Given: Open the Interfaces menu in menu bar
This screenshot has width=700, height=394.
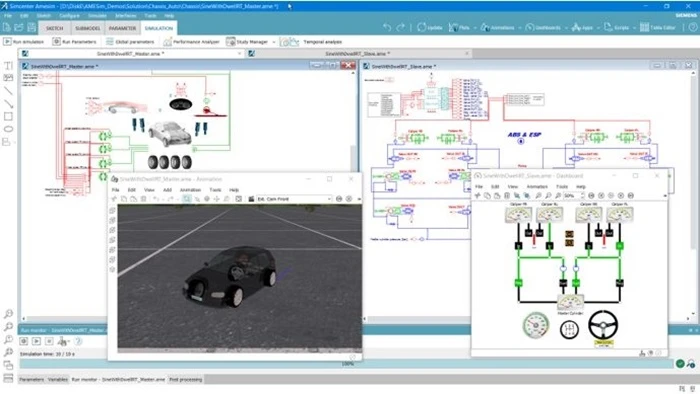Looking at the screenshot, I should [125, 16].
